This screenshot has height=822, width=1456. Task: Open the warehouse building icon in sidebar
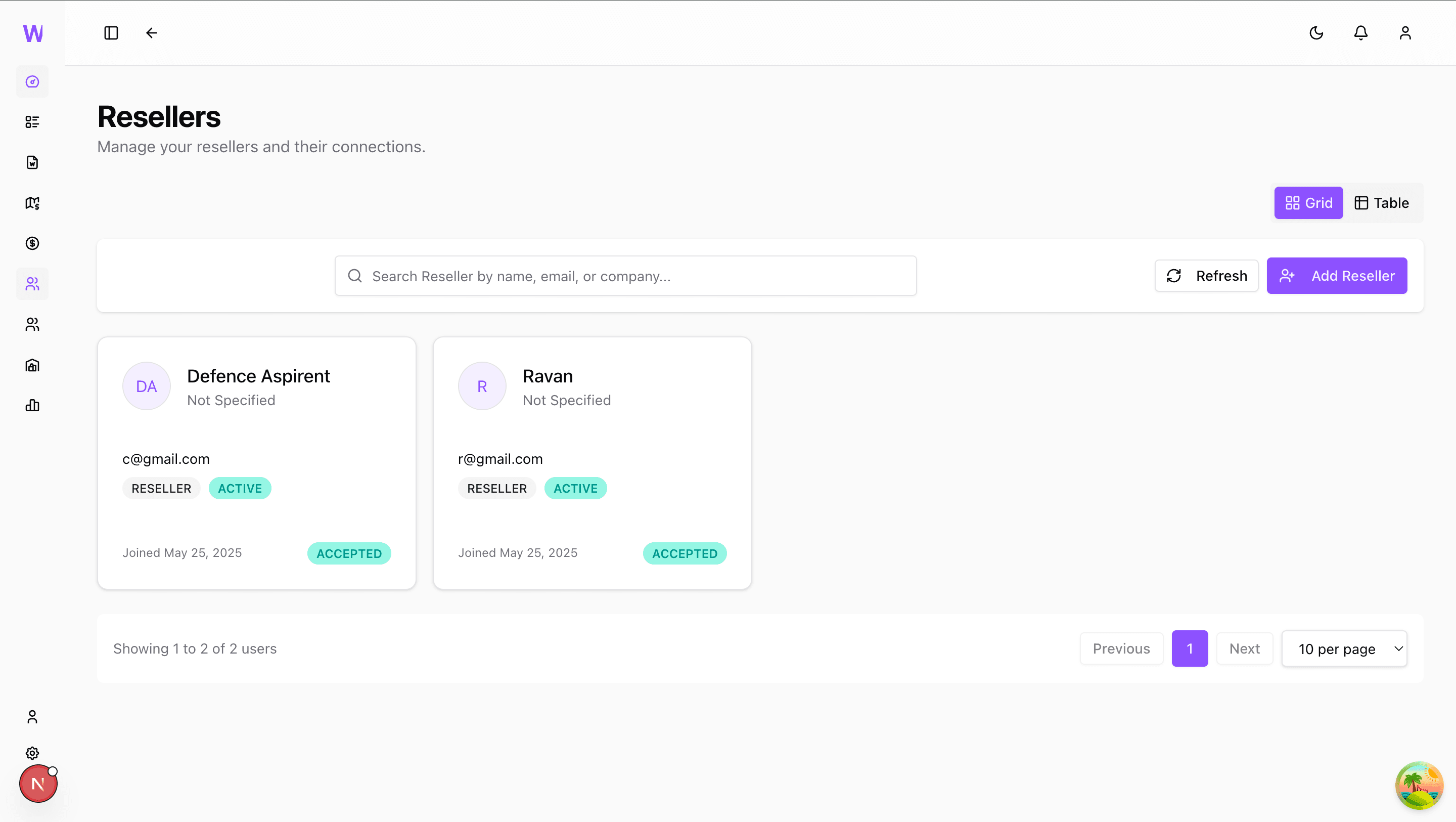pos(32,365)
